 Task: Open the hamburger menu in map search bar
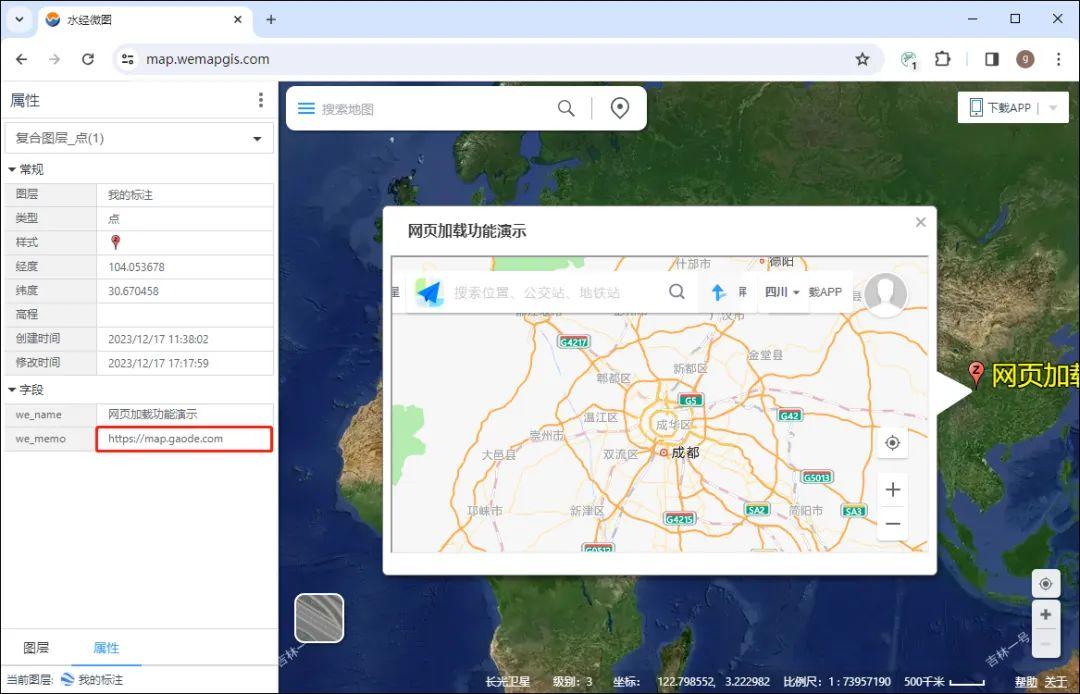coord(306,109)
